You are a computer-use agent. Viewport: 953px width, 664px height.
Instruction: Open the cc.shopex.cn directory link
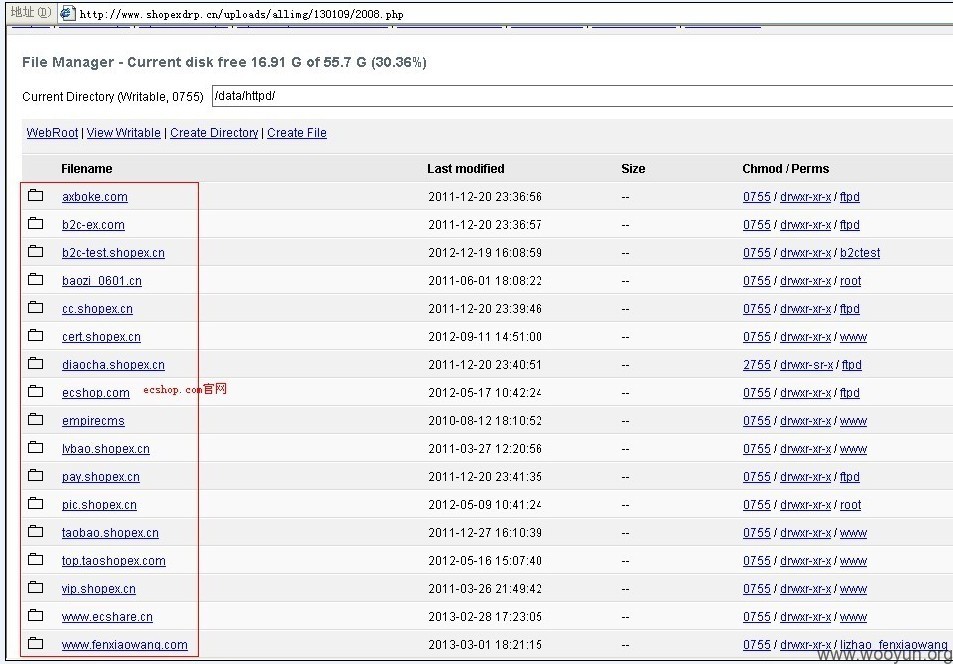pos(97,309)
